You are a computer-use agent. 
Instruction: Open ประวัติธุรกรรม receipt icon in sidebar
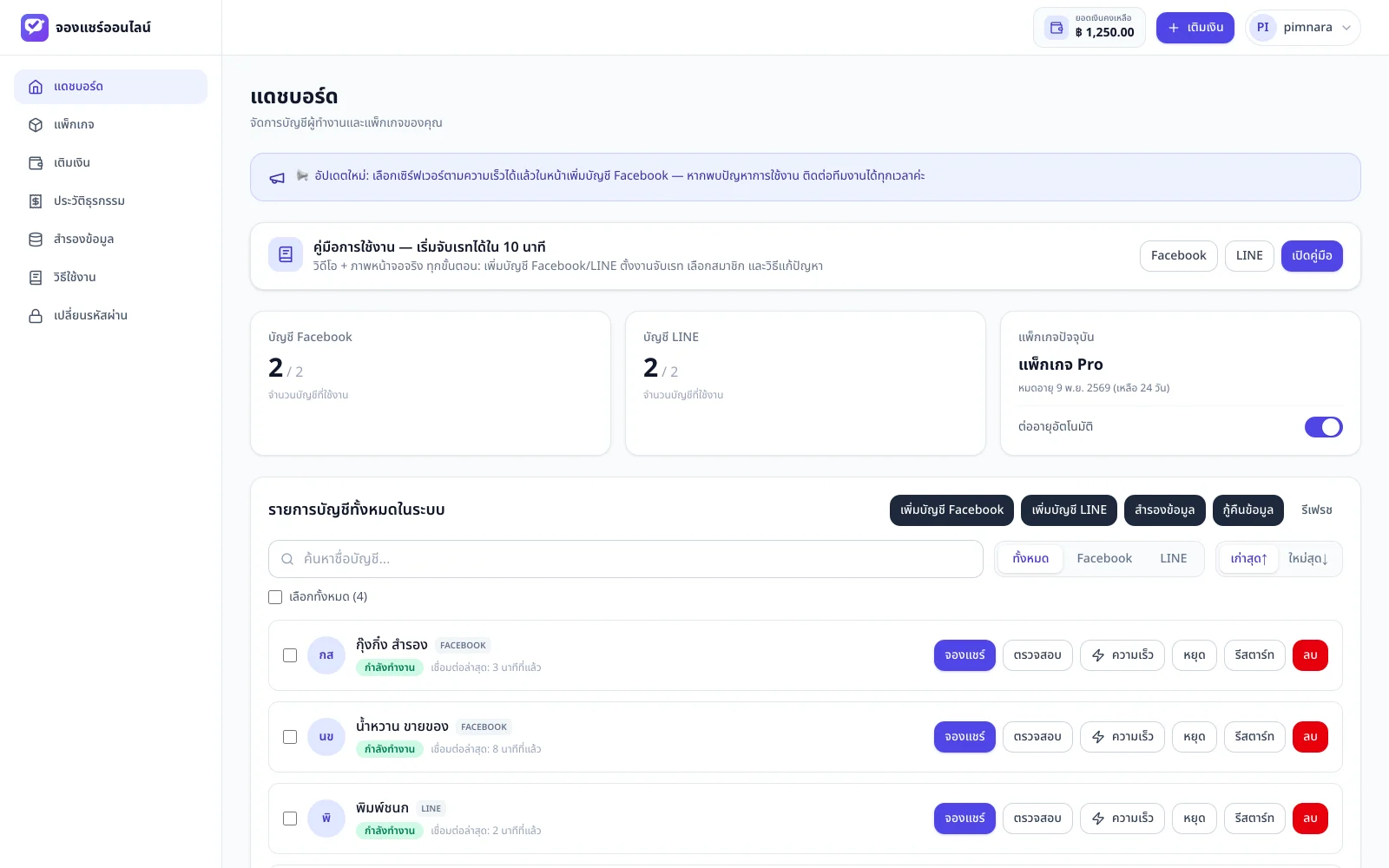tap(36, 201)
